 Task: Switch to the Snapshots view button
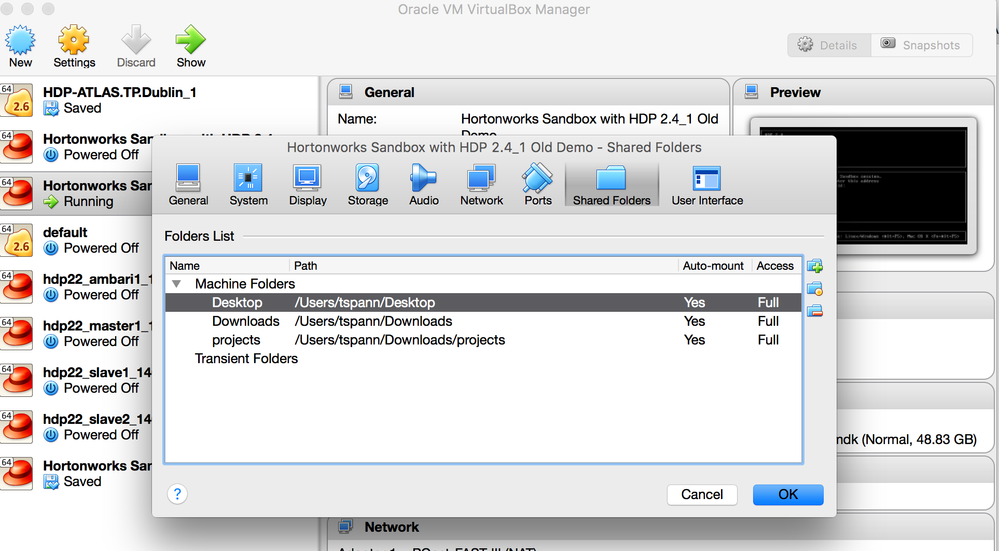point(921,45)
